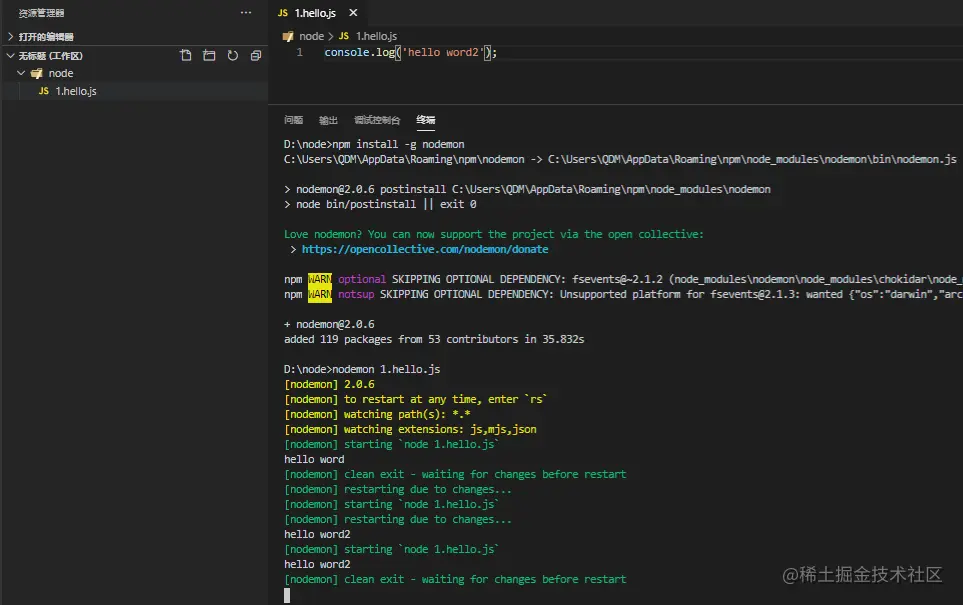Select the 终端 panel tab

point(426,120)
